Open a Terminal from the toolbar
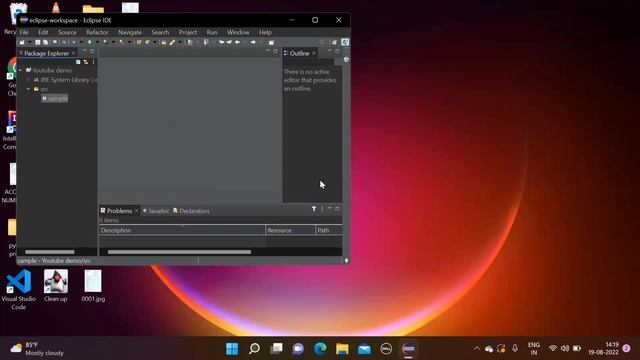640x360 pixels. pos(55,42)
